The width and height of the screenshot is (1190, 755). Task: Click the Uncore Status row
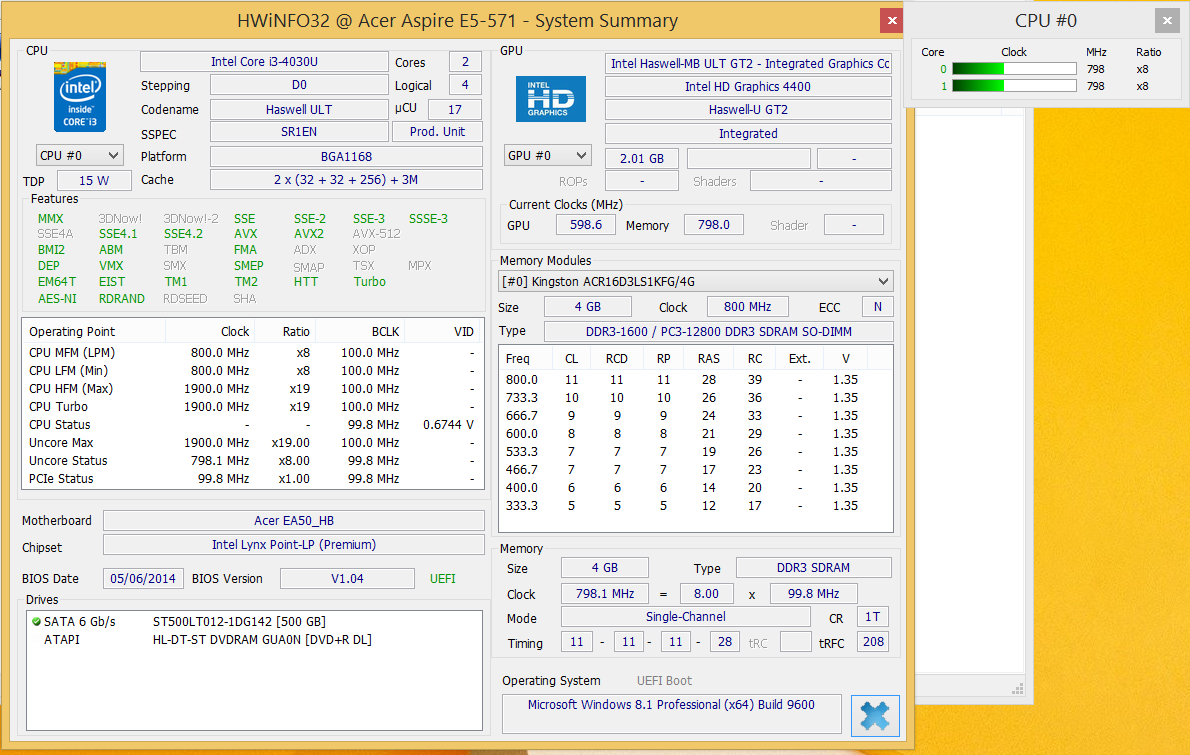(252, 461)
